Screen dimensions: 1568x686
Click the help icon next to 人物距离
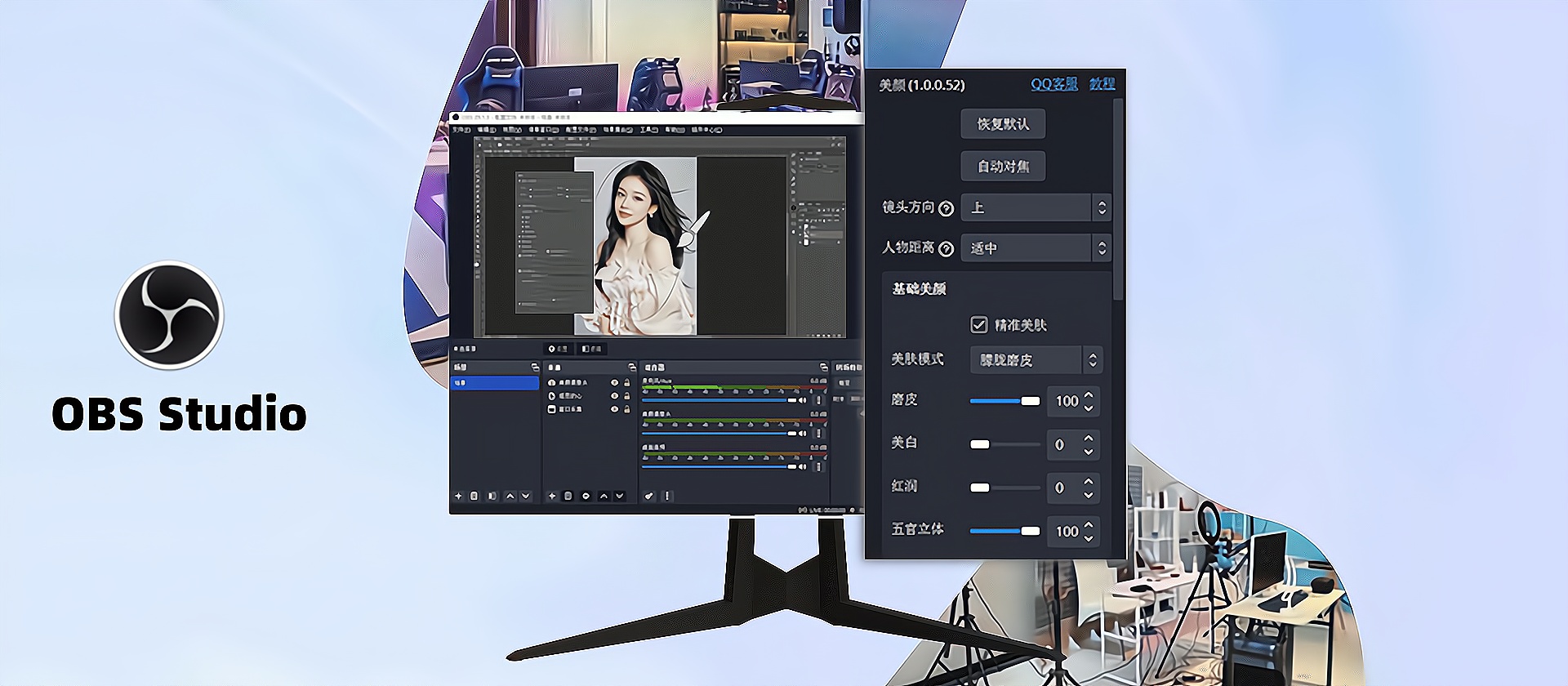[x=946, y=249]
